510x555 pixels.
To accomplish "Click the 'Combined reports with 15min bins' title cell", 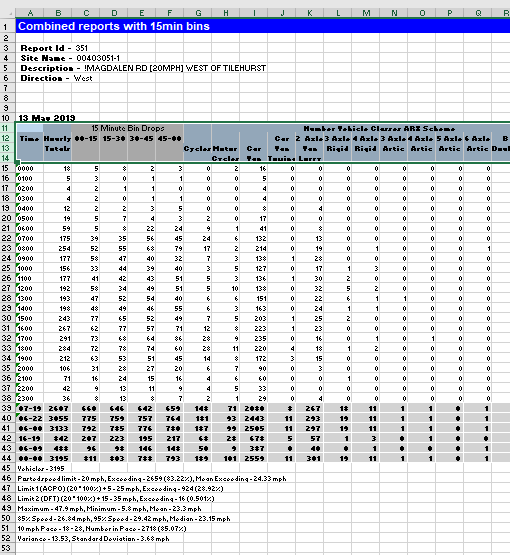I will (x=114, y=26).
